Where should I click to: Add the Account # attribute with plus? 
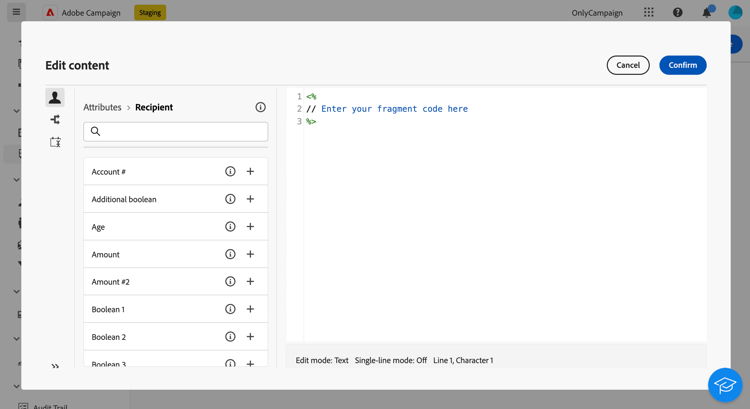pyautogui.click(x=250, y=172)
